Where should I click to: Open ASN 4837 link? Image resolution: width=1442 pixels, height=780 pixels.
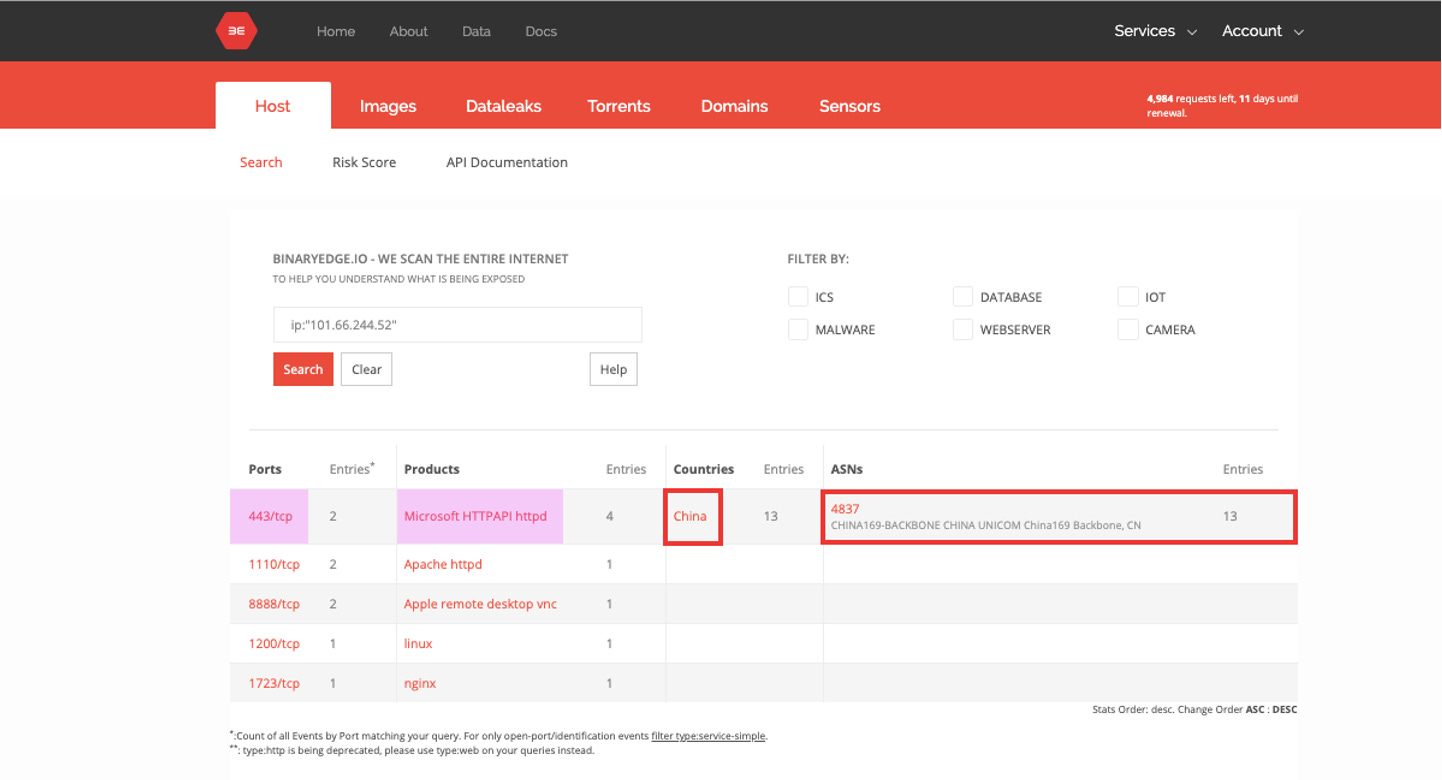[845, 509]
